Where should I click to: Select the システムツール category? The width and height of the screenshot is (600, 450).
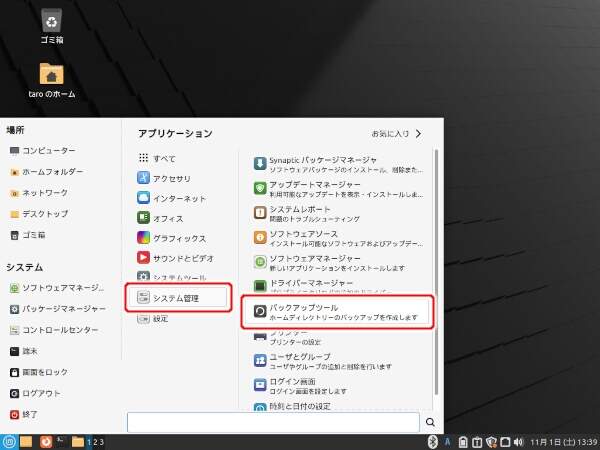point(171,276)
